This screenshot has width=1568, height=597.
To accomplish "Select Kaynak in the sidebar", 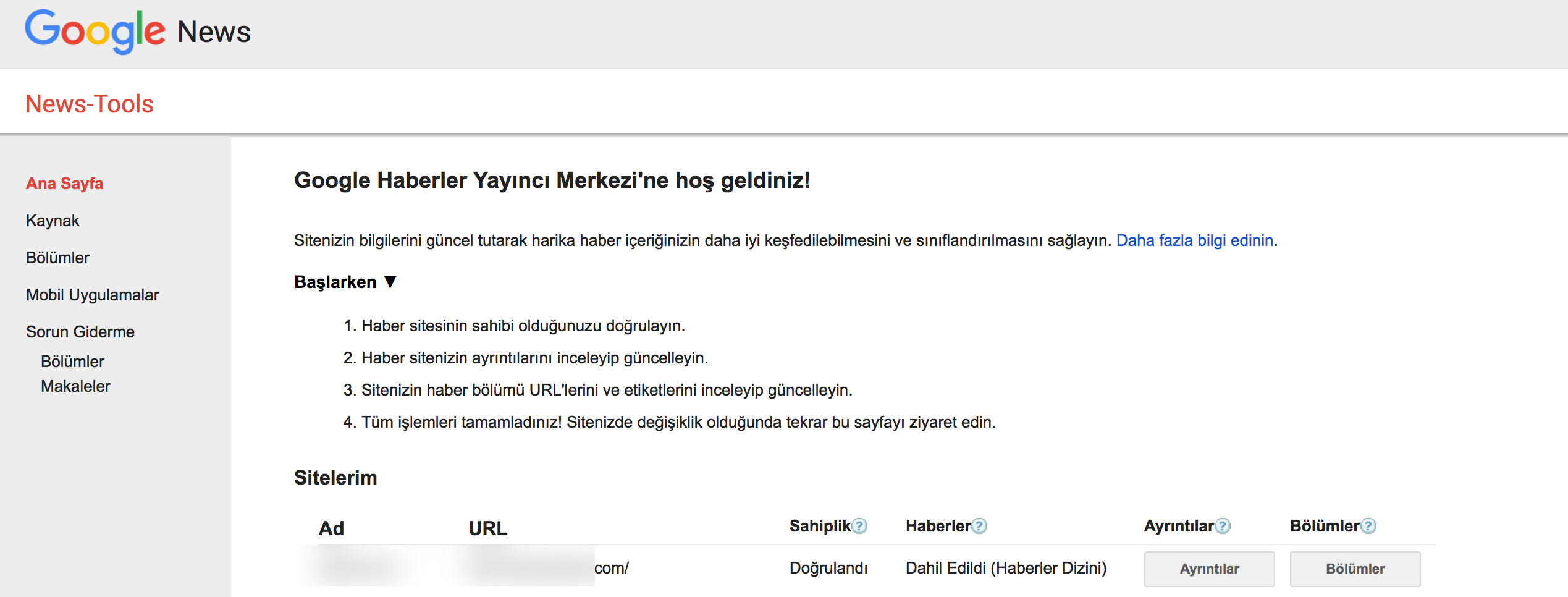I will pos(53,221).
